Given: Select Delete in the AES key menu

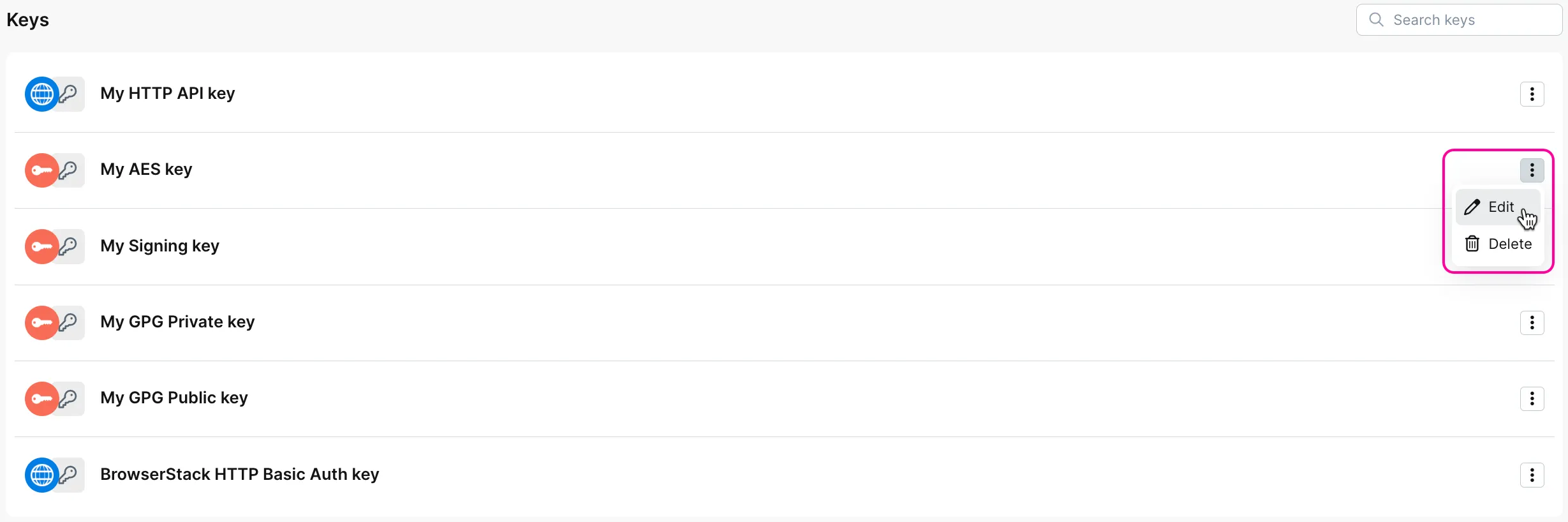Looking at the screenshot, I should tap(1509, 244).
